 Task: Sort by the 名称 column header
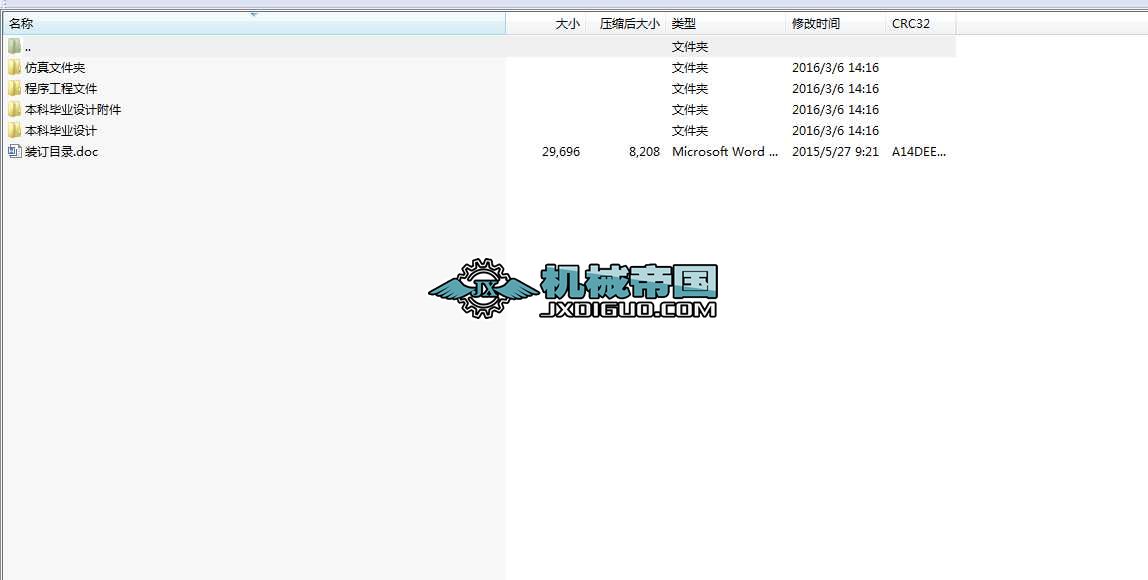[253, 23]
